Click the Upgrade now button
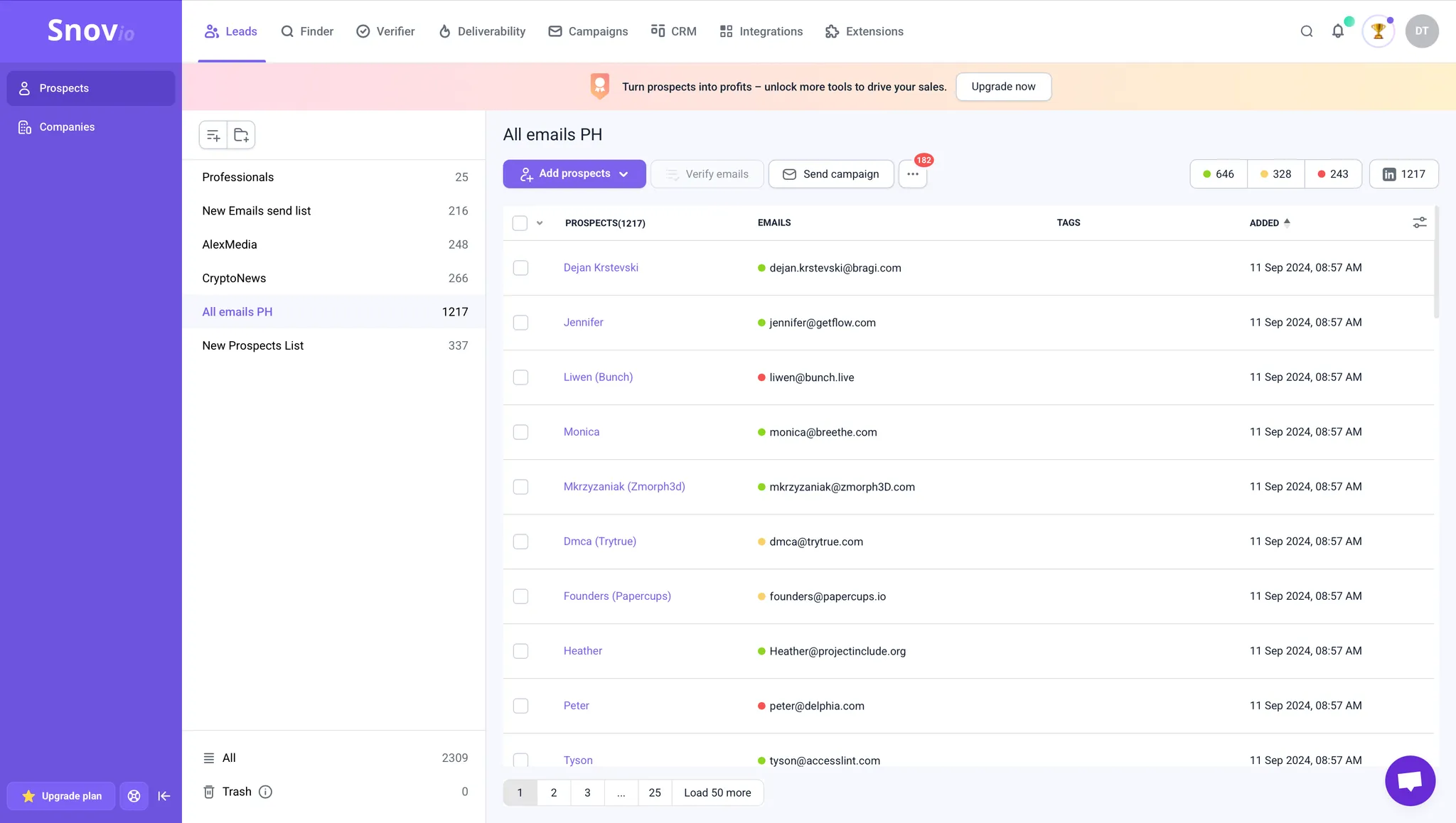 click(x=1003, y=87)
